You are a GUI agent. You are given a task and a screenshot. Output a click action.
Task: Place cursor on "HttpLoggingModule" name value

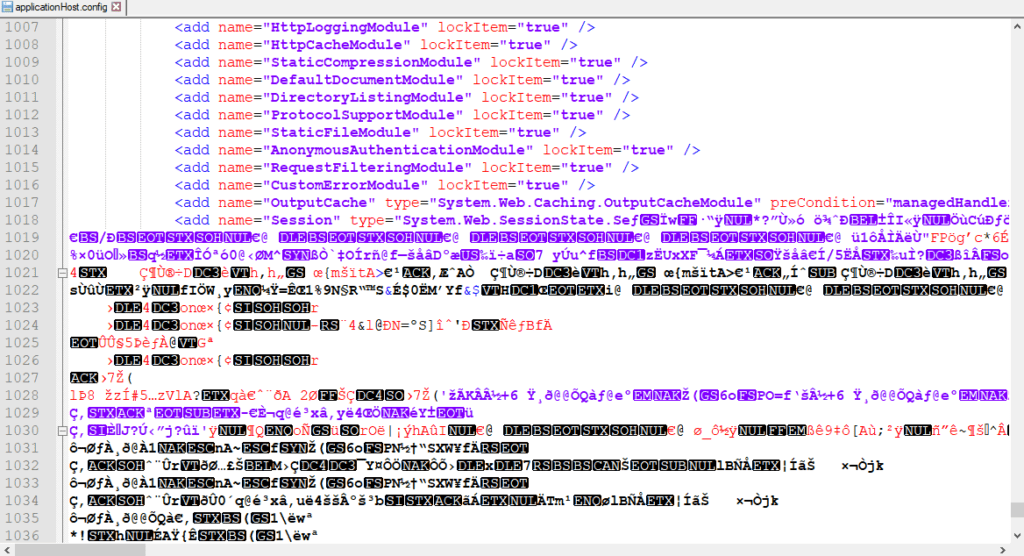tap(345, 27)
